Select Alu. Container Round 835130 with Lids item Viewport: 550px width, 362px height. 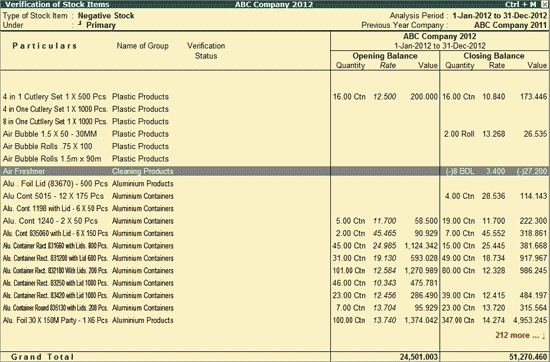(x=55, y=308)
